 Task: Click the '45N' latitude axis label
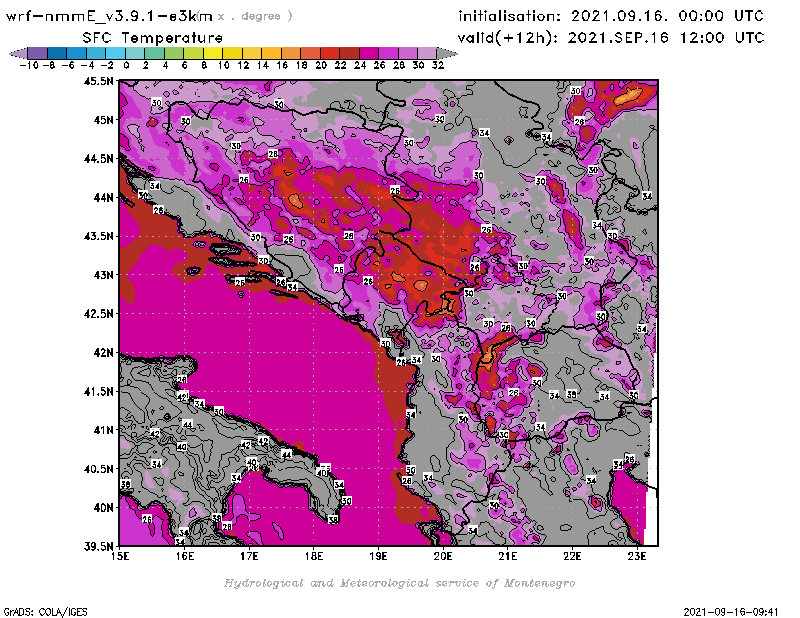103,120
